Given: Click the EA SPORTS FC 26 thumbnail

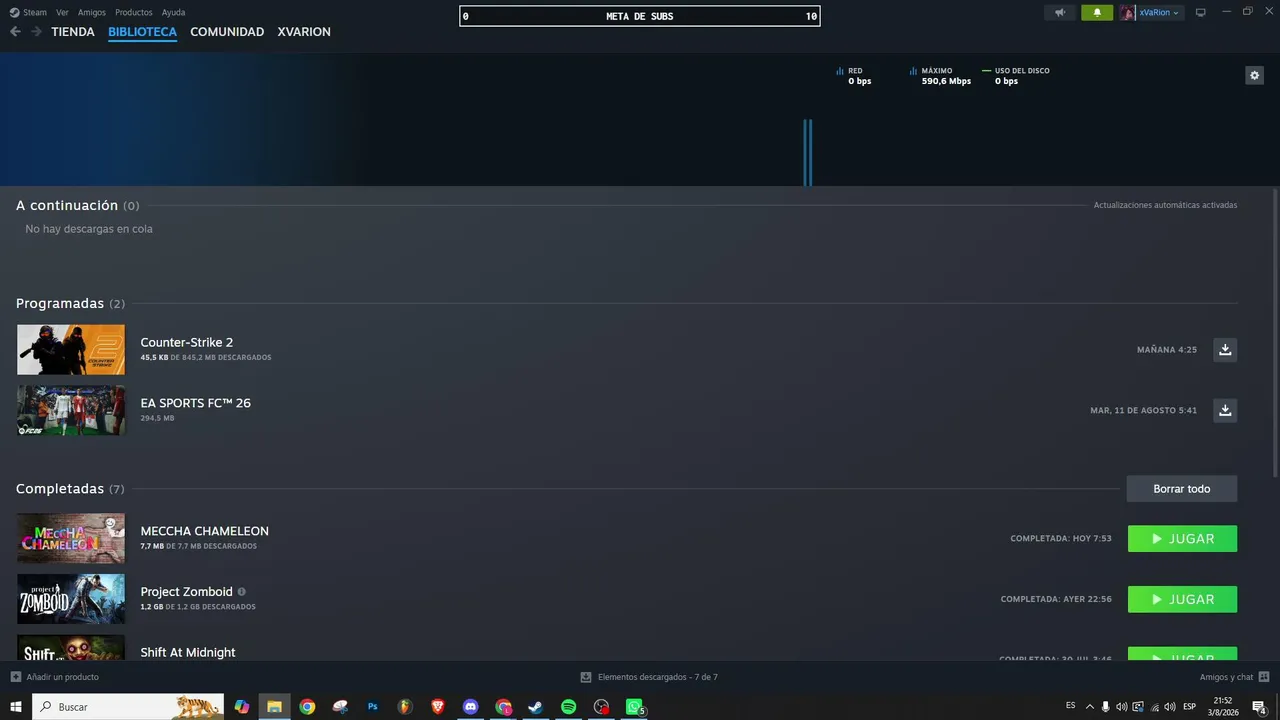Looking at the screenshot, I should click(x=71, y=410).
